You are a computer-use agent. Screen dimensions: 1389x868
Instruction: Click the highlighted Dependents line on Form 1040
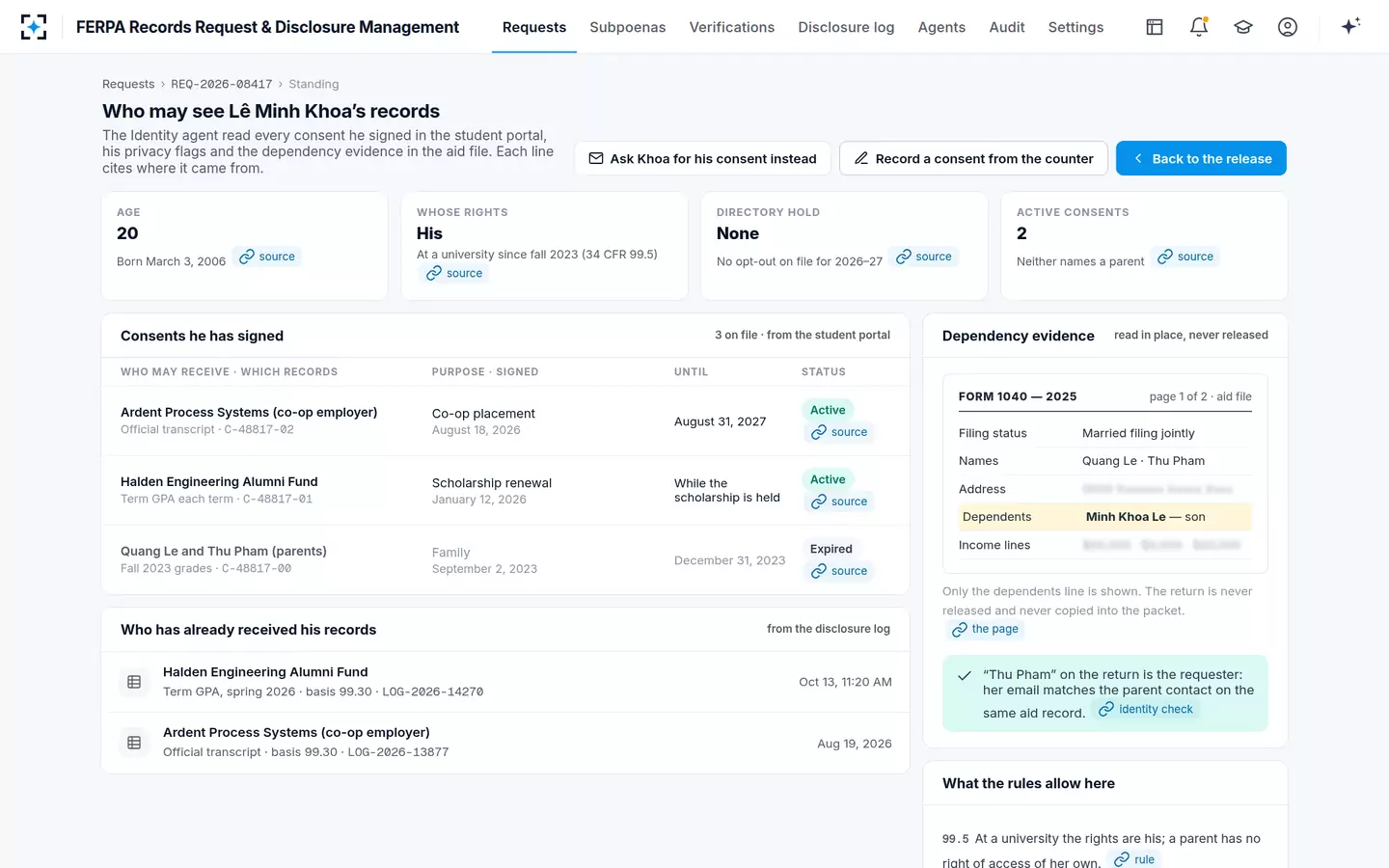1105,517
